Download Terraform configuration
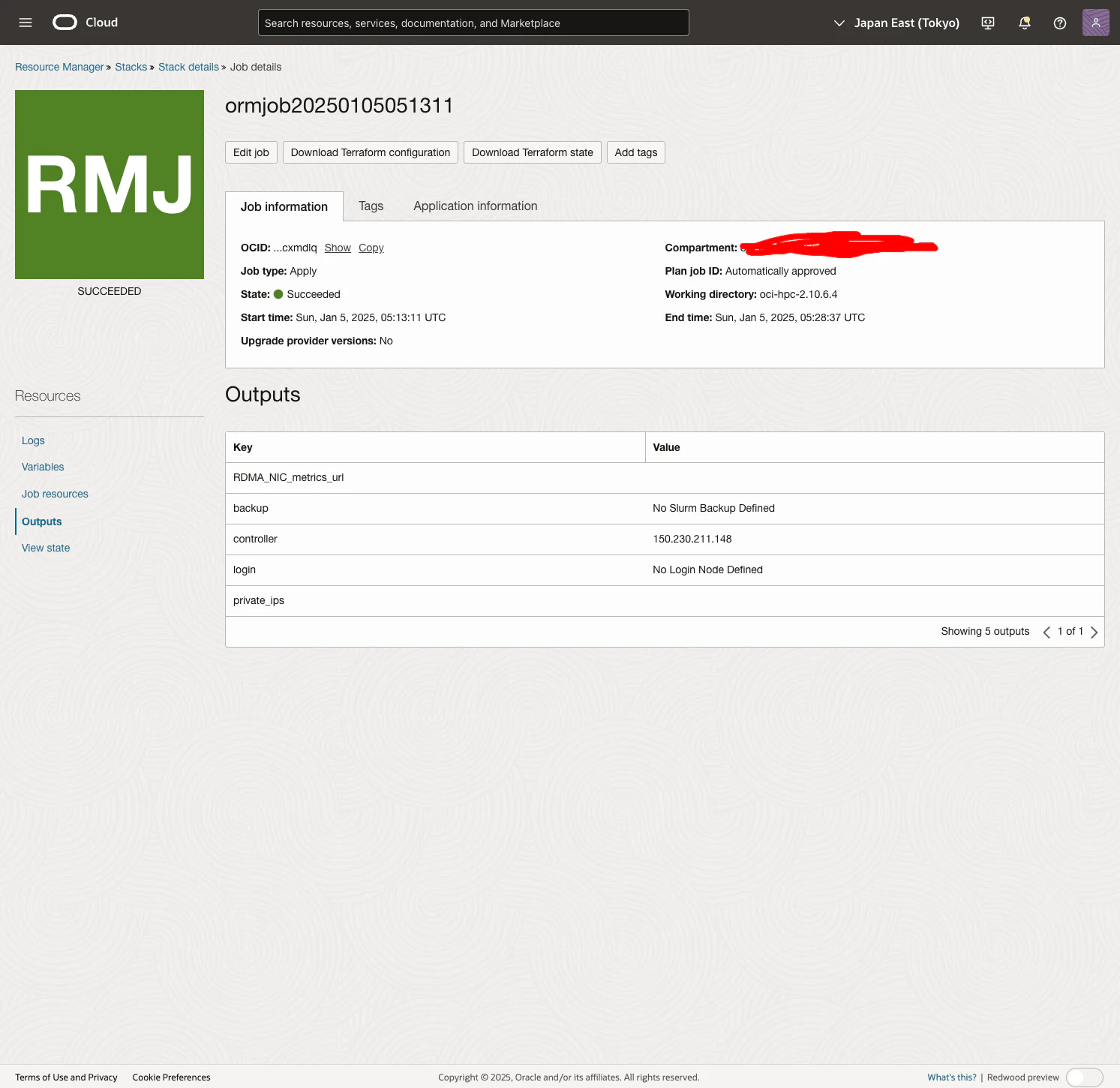This screenshot has width=1120, height=1088. [x=371, y=152]
